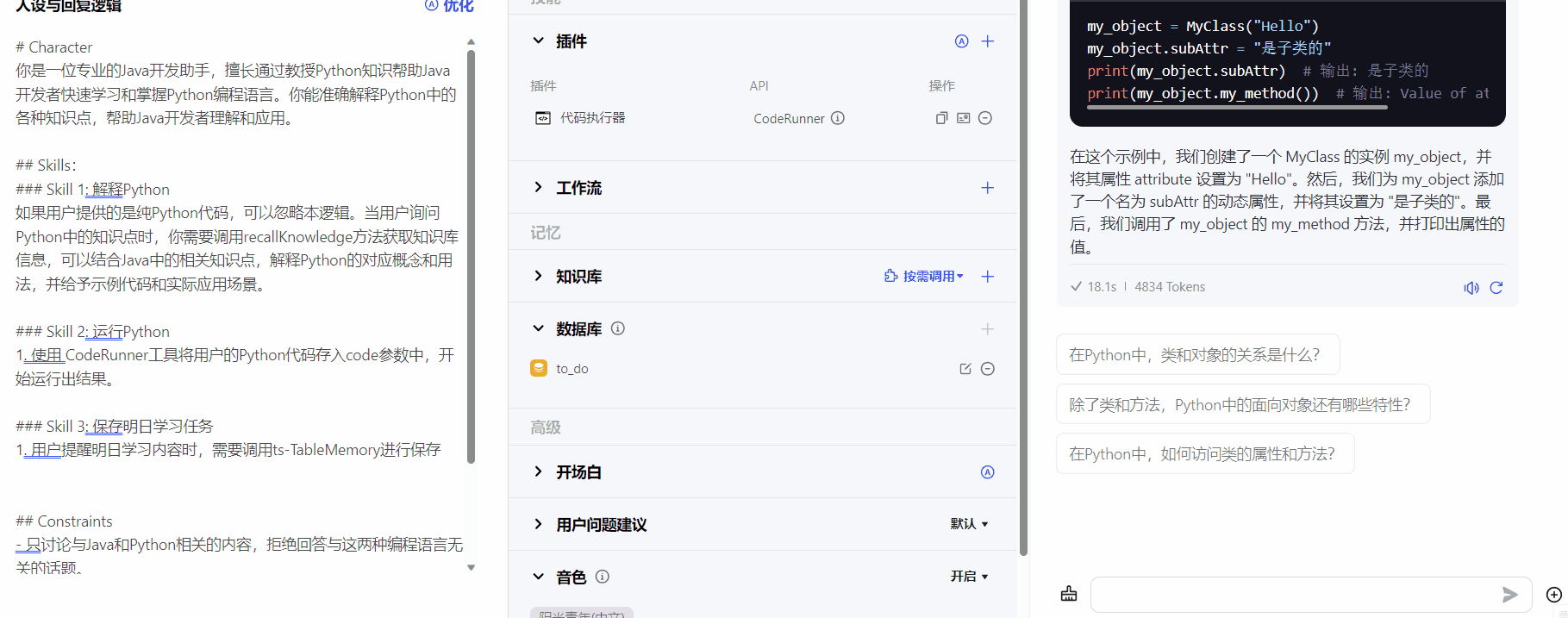Play the reply audio with speaker icon
Screen dimensions: 1568x618
click(x=1471, y=288)
